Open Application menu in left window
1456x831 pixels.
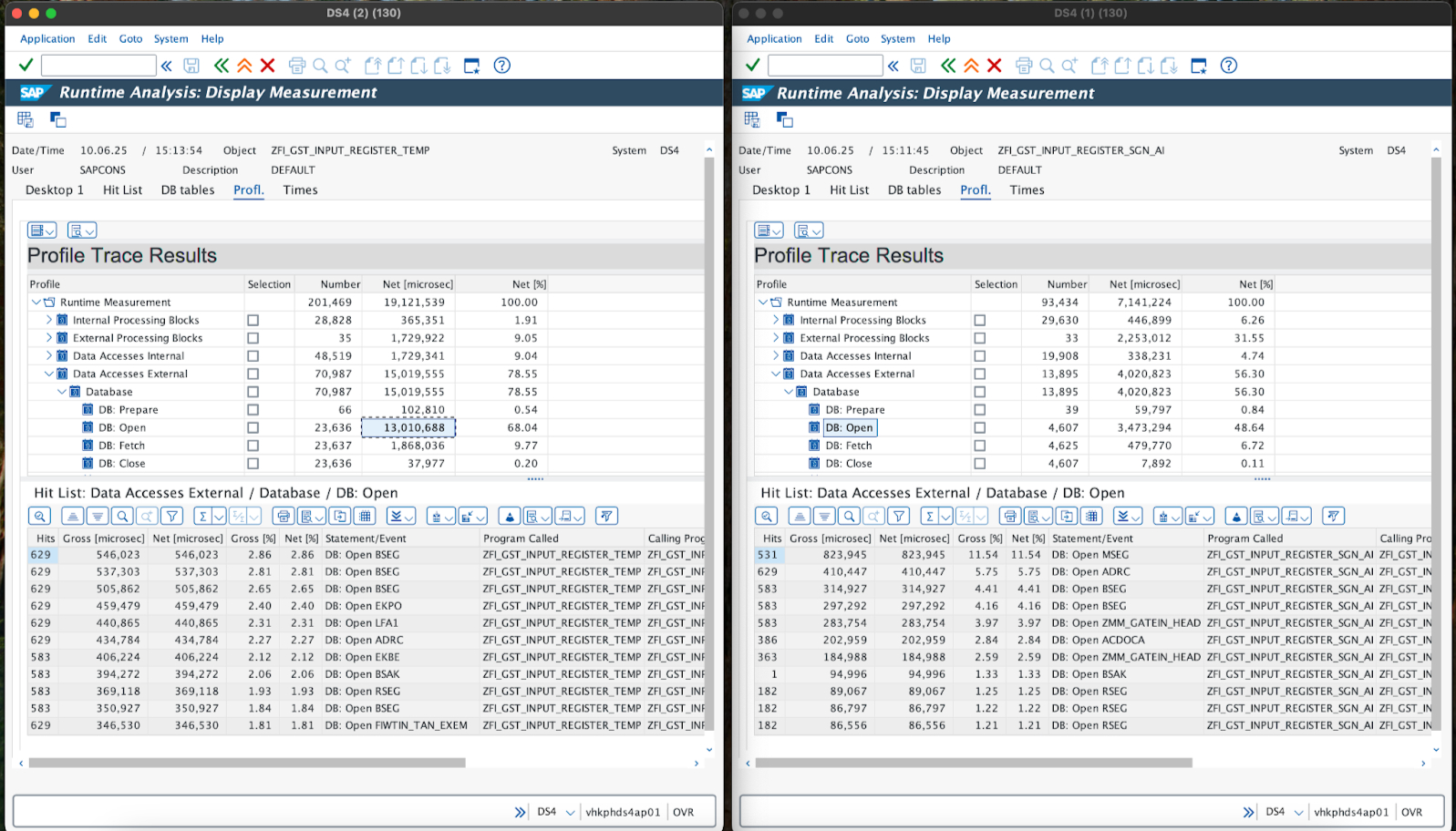click(x=47, y=39)
